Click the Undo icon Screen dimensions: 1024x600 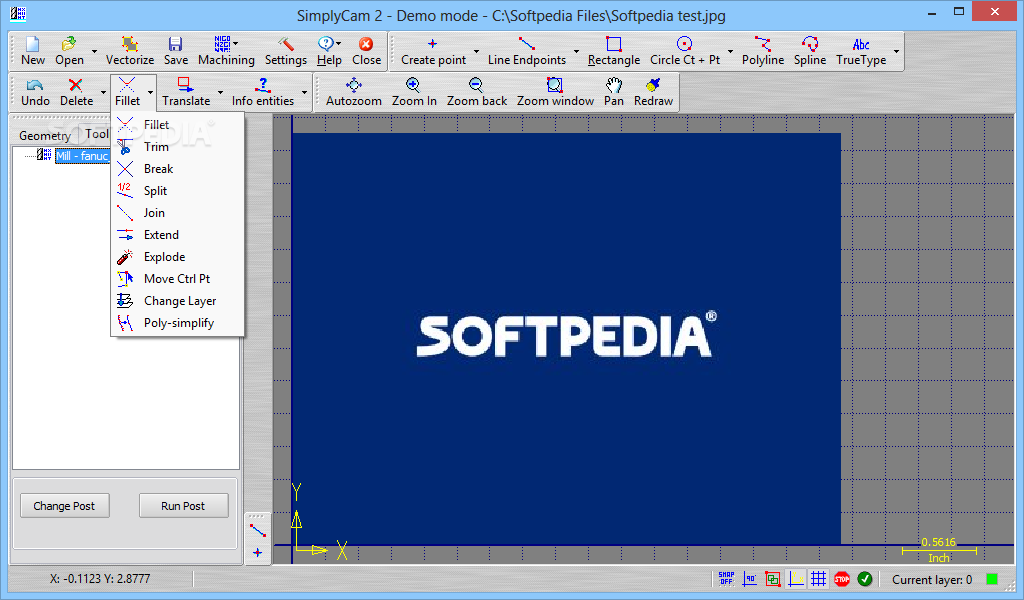pyautogui.click(x=35, y=85)
